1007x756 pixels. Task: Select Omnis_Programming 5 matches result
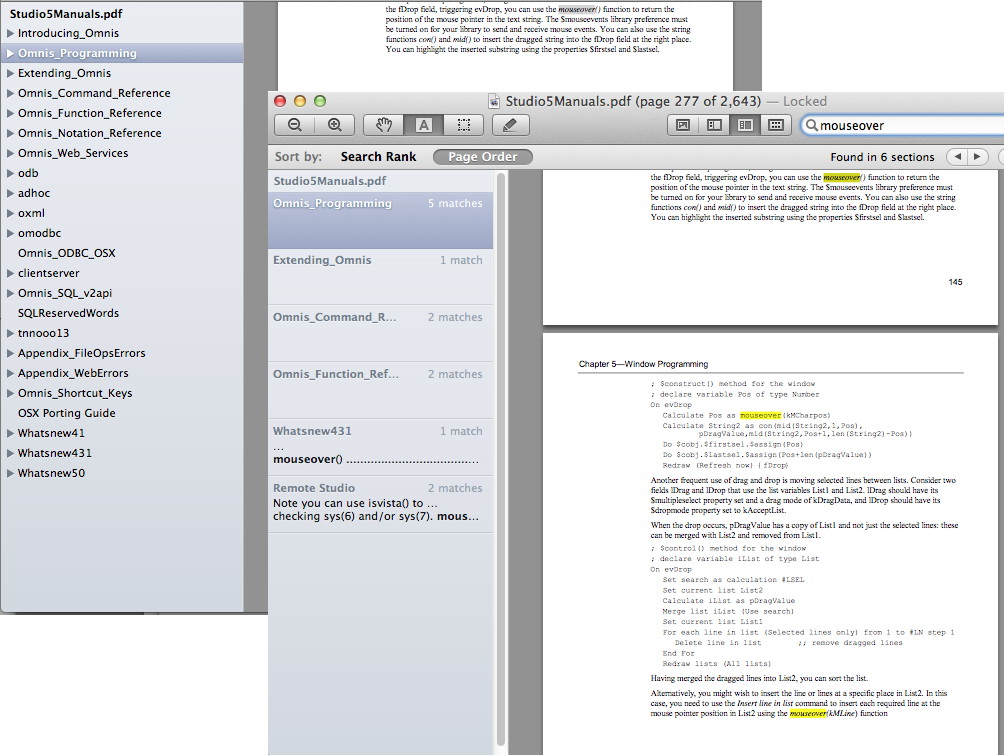click(x=380, y=220)
